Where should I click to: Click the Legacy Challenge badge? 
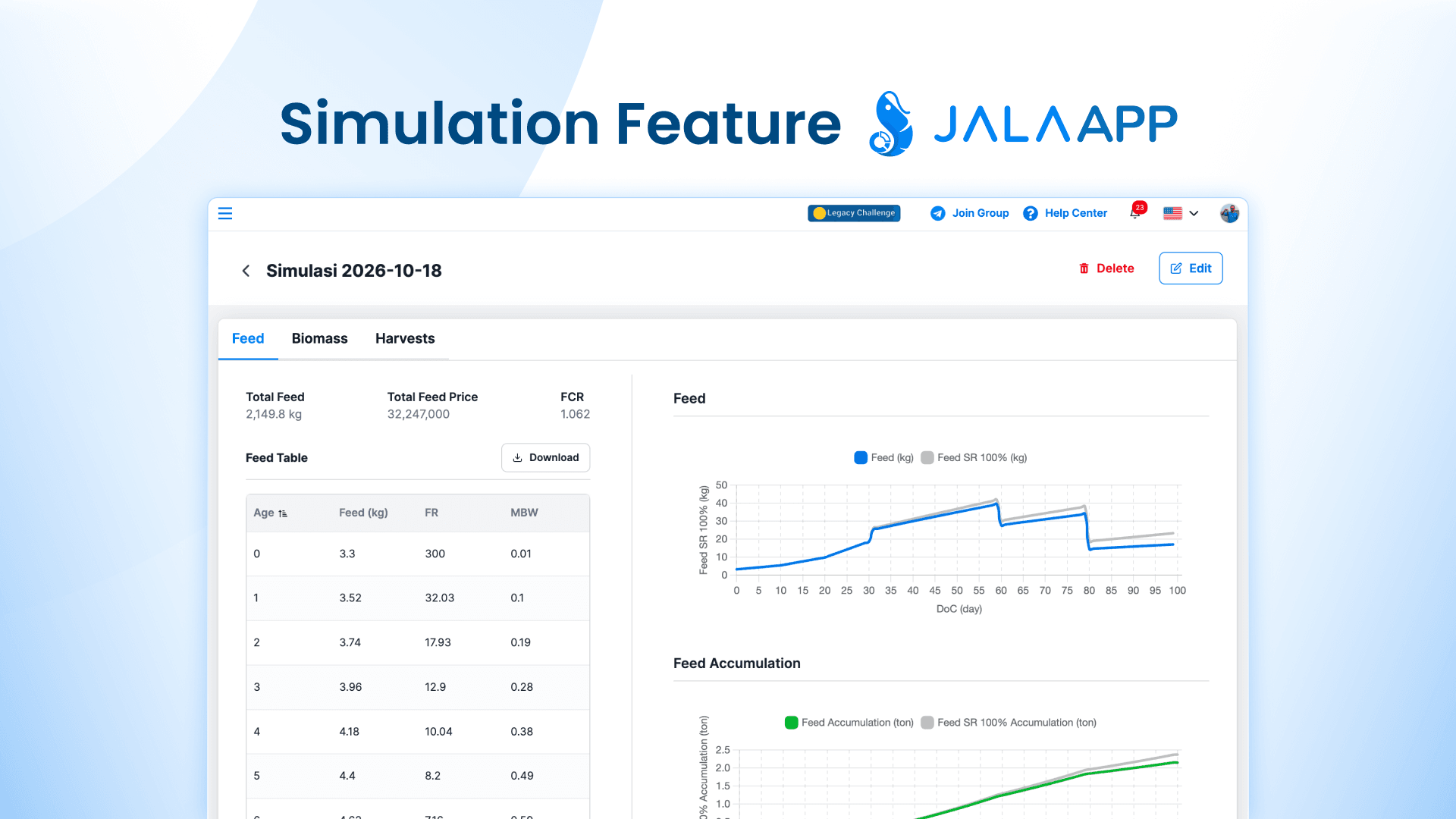[x=854, y=213]
